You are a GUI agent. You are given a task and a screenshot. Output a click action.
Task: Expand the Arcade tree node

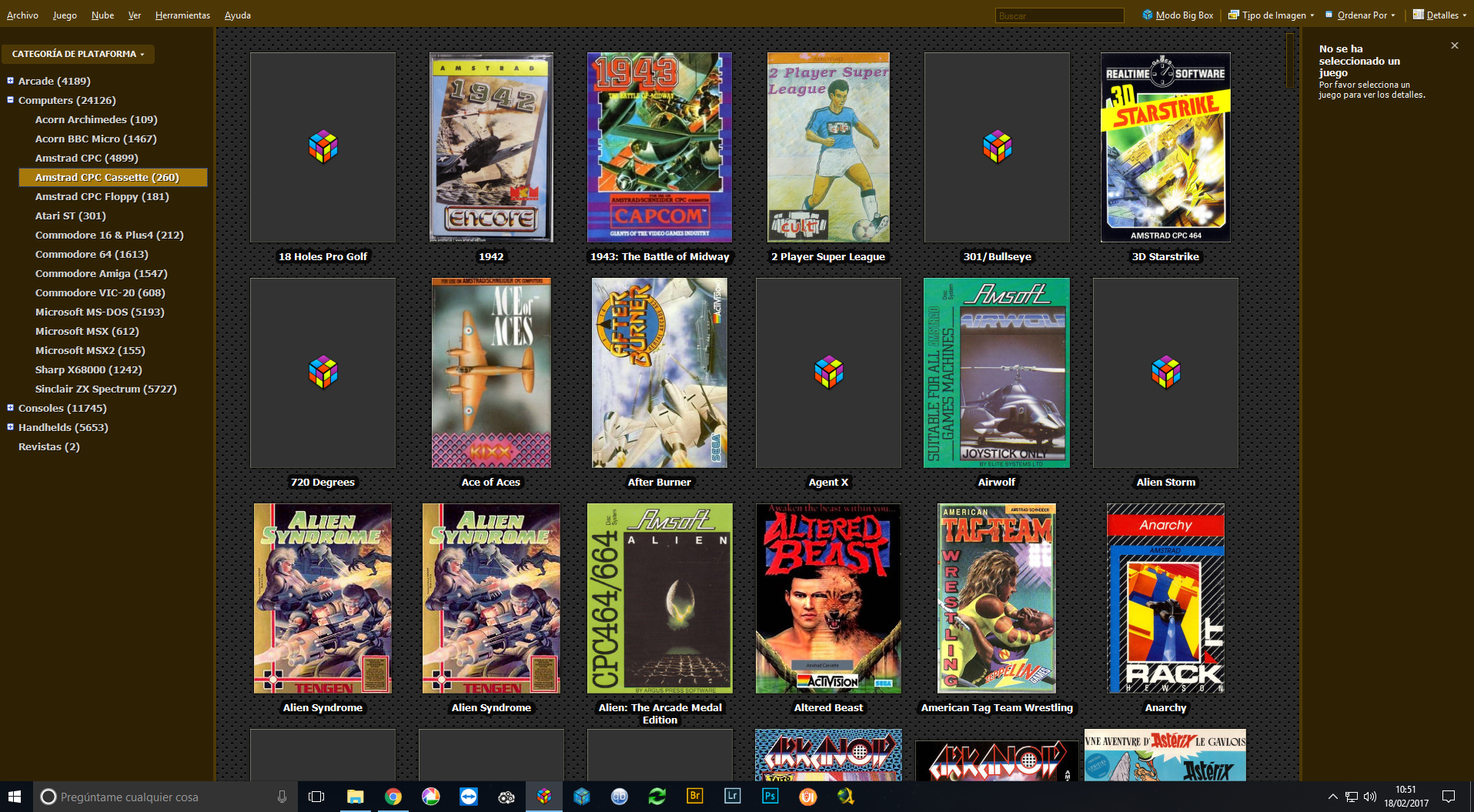[x=10, y=80]
